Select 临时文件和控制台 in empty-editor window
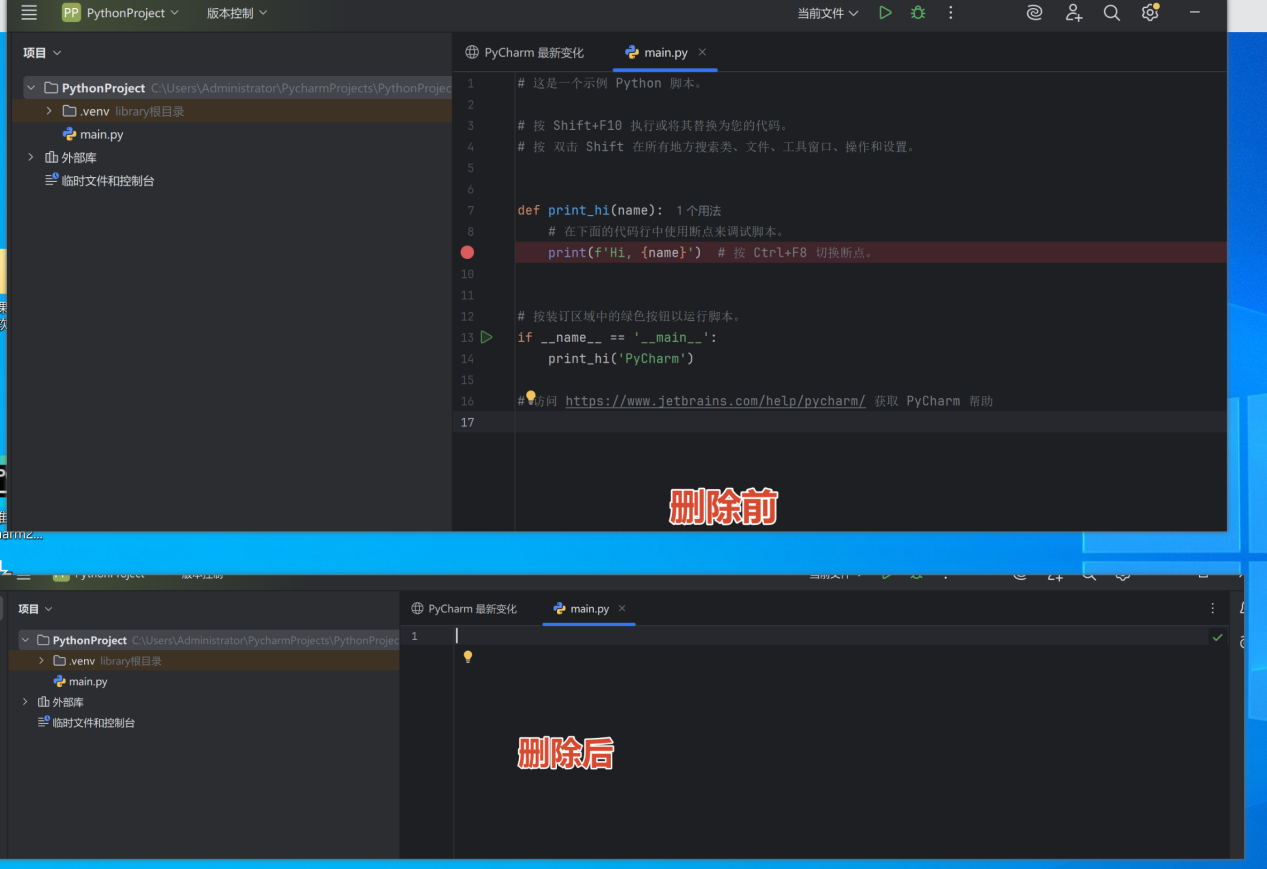The image size is (1267, 869). click(86, 722)
